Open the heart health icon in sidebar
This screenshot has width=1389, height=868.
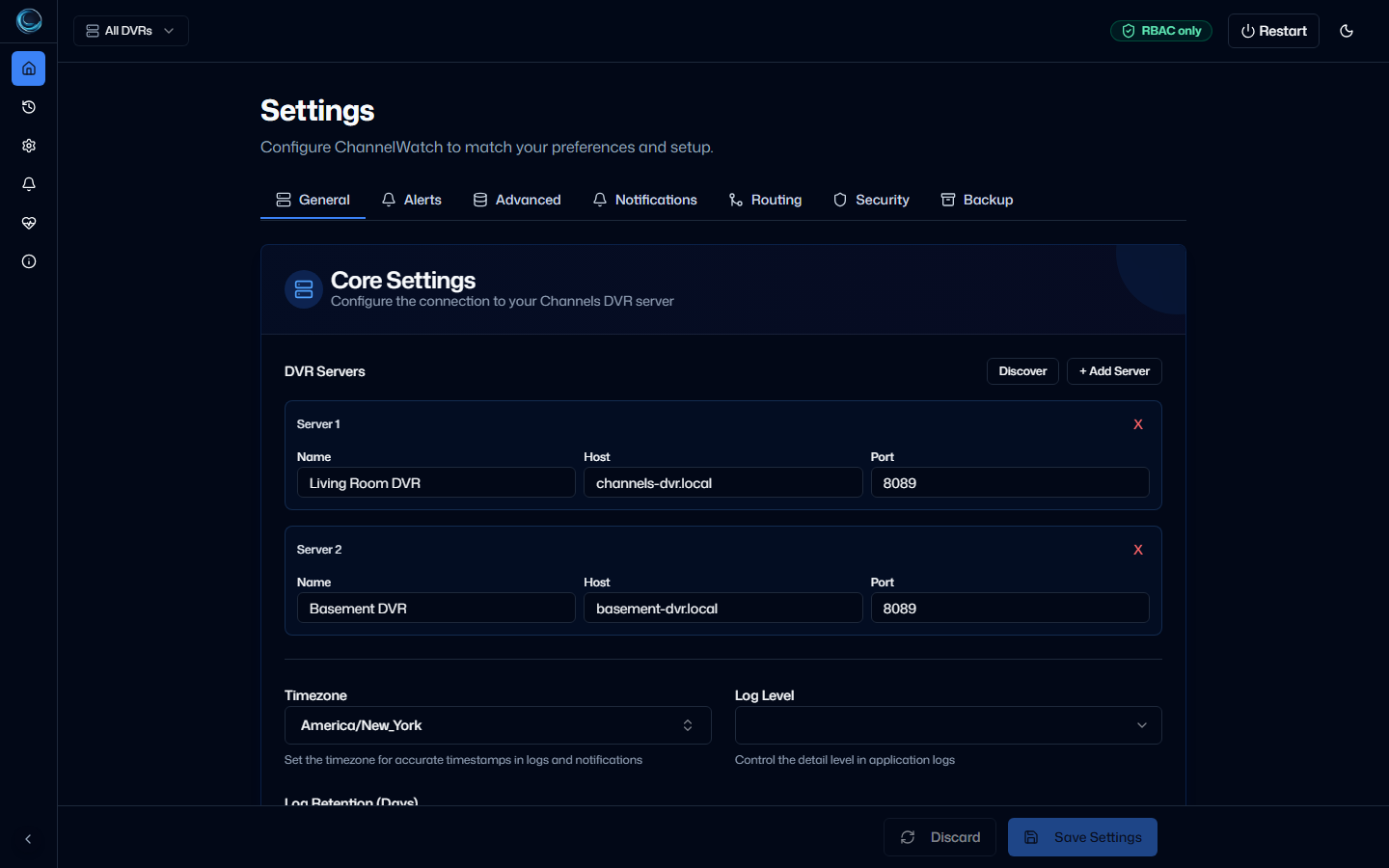pos(29,223)
